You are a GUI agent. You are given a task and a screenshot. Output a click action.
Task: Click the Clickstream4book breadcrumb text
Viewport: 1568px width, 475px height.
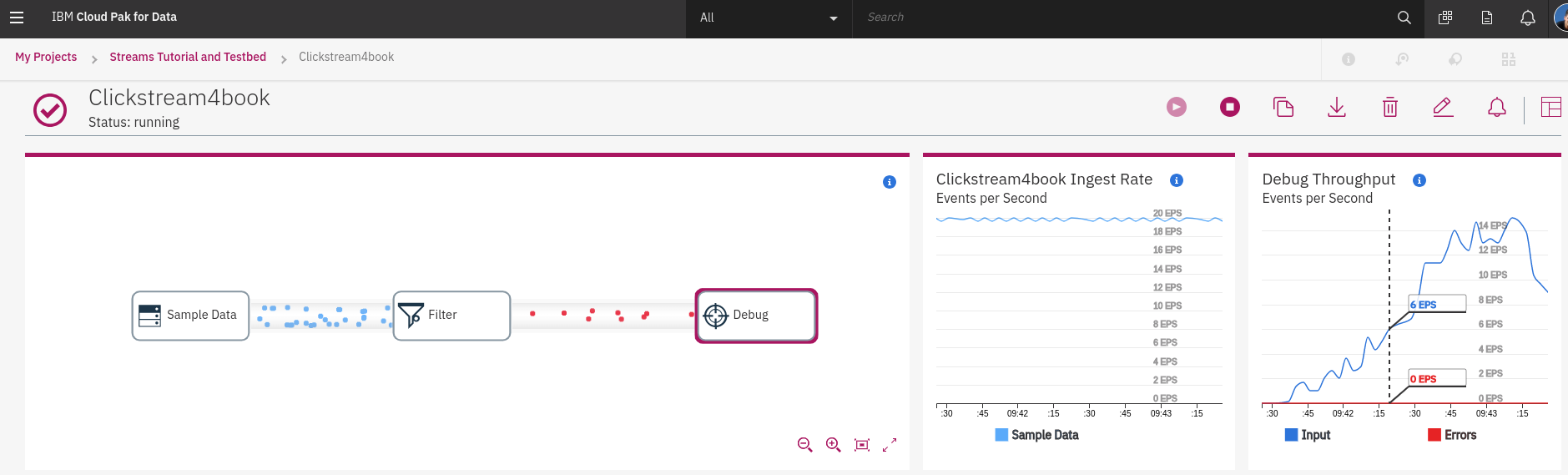click(x=346, y=57)
